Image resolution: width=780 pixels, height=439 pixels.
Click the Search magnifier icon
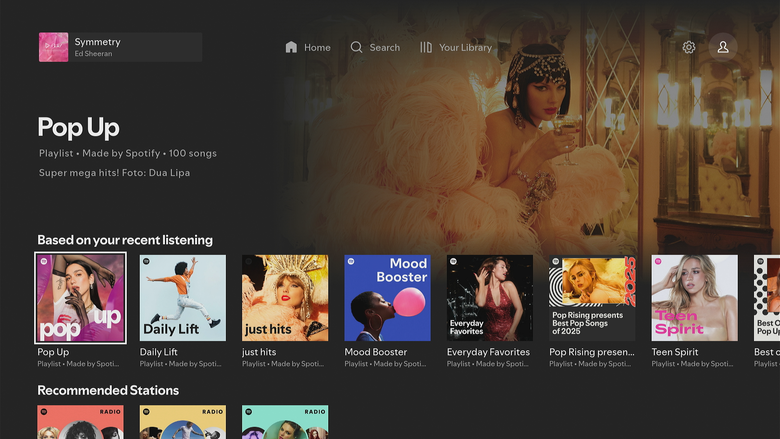click(x=356, y=47)
